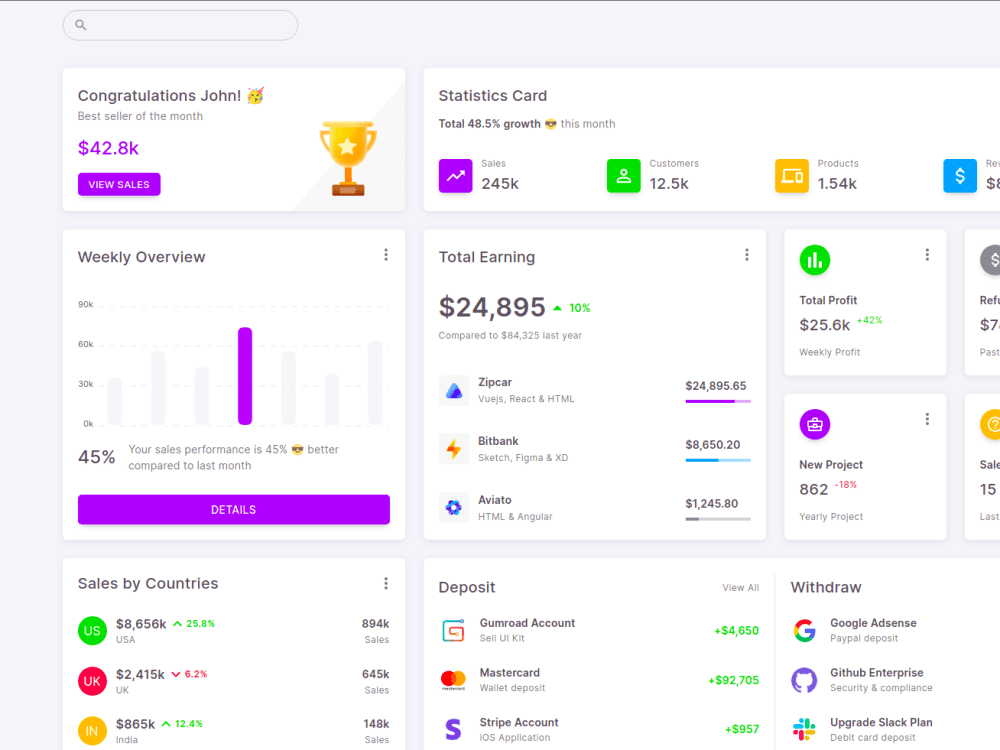The width and height of the screenshot is (1000, 750).
Task: Click the $24,895 total earning value
Action: pyautogui.click(x=492, y=307)
